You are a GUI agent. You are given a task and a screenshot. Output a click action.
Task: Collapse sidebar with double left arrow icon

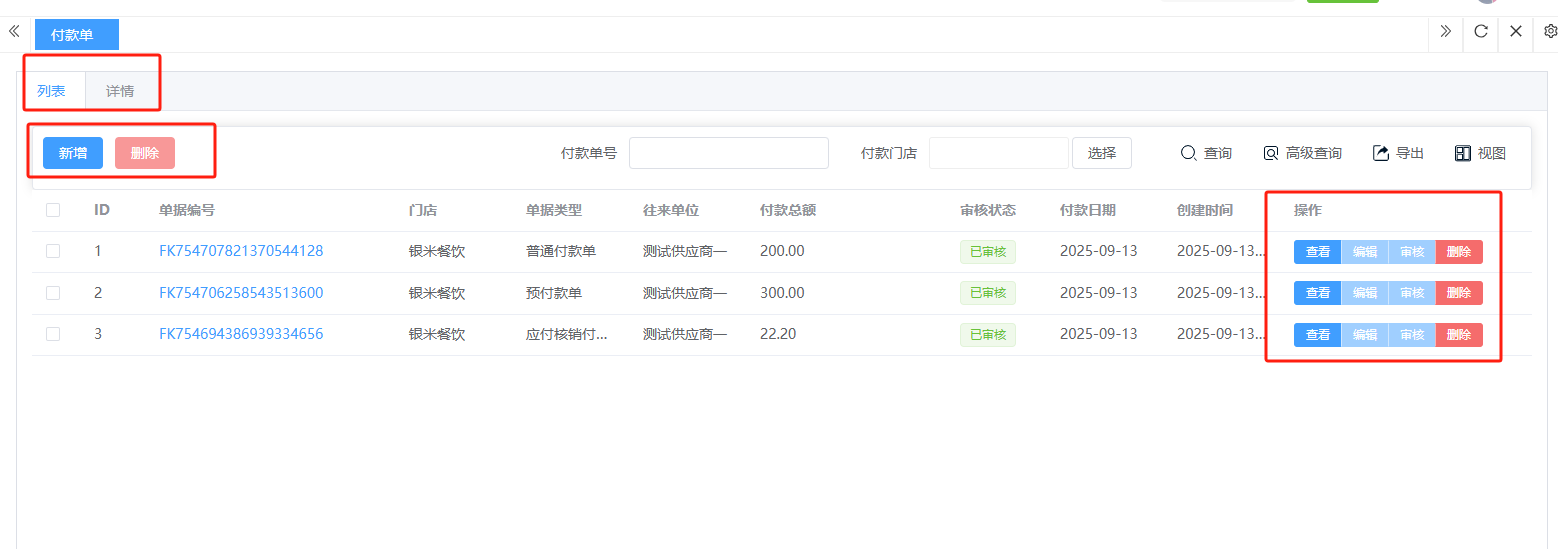click(x=14, y=31)
